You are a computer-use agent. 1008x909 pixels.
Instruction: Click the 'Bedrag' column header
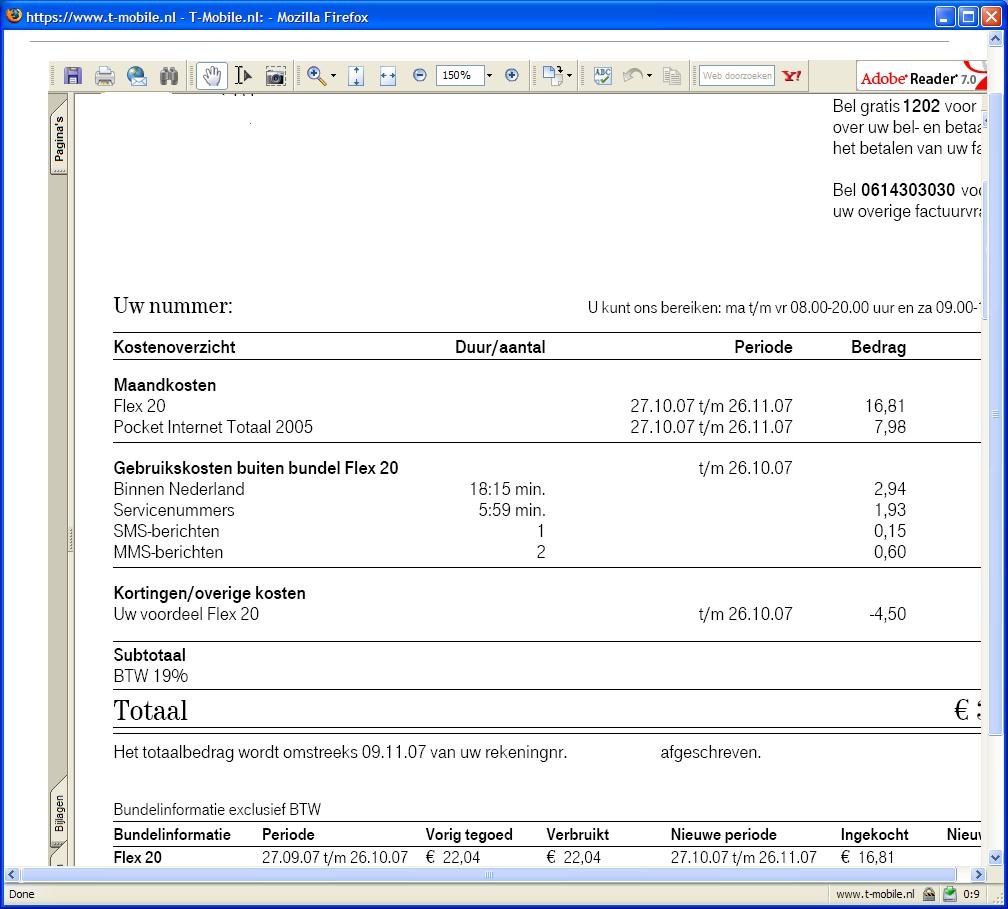click(x=878, y=347)
